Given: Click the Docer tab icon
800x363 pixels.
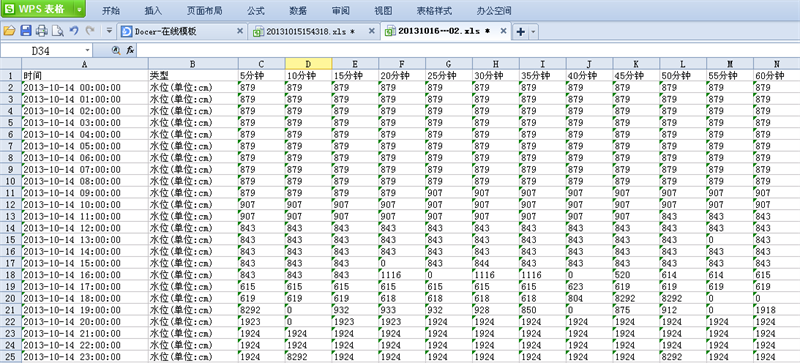Looking at the screenshot, I should pyautogui.click(x=126, y=32).
